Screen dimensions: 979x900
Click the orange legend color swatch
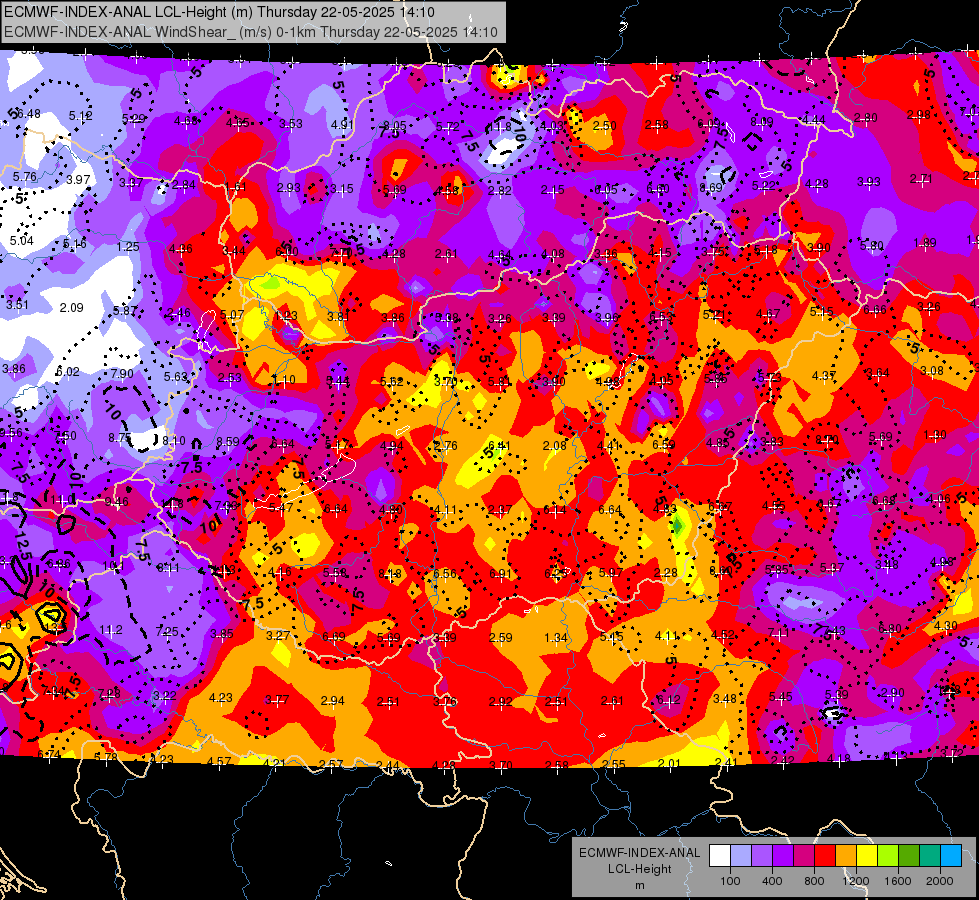click(x=845, y=856)
